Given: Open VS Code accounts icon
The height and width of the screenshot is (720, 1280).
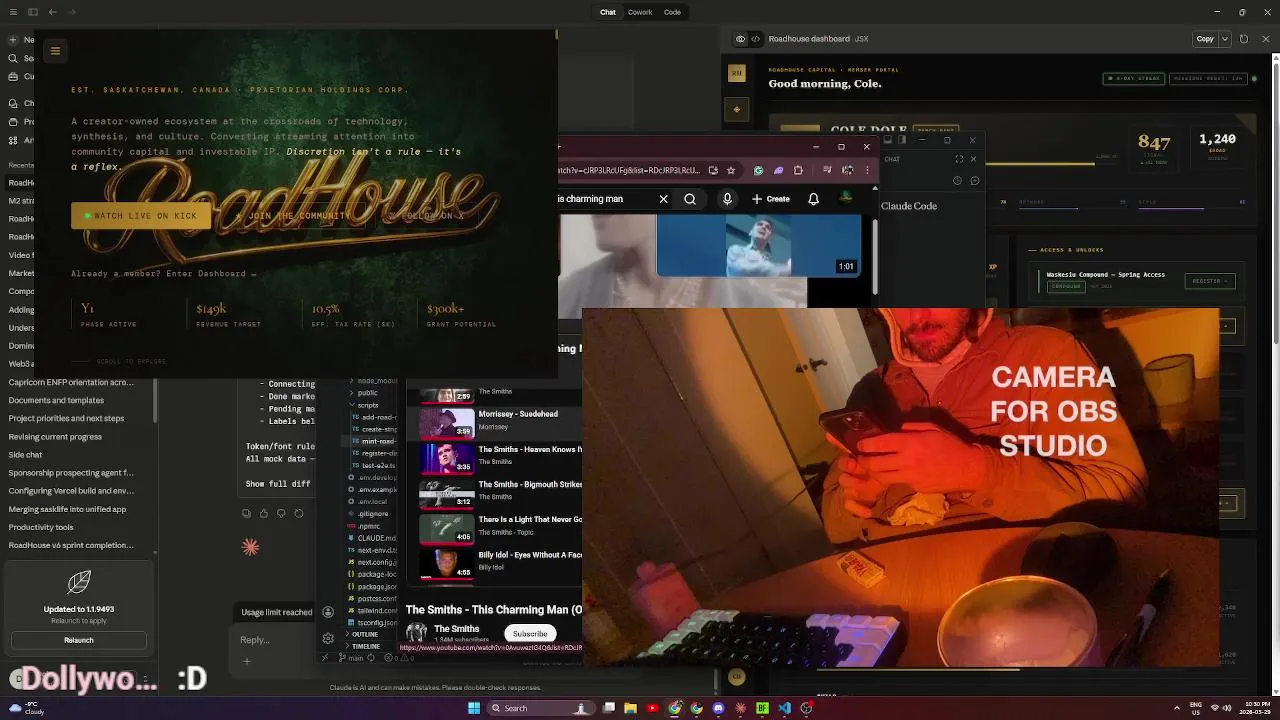Looking at the screenshot, I should (x=328, y=612).
